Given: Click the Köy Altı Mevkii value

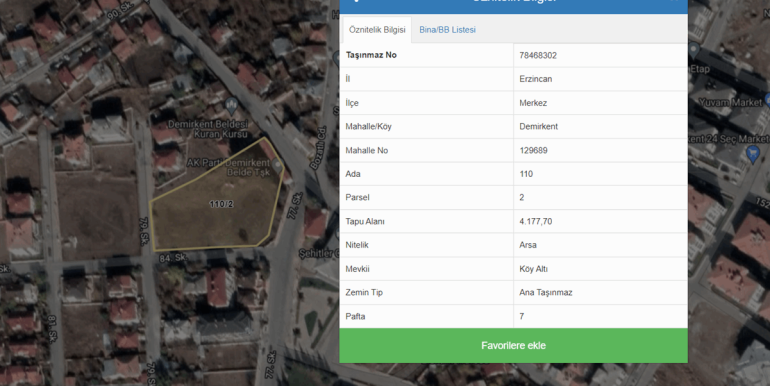Looking at the screenshot, I should (x=533, y=269).
